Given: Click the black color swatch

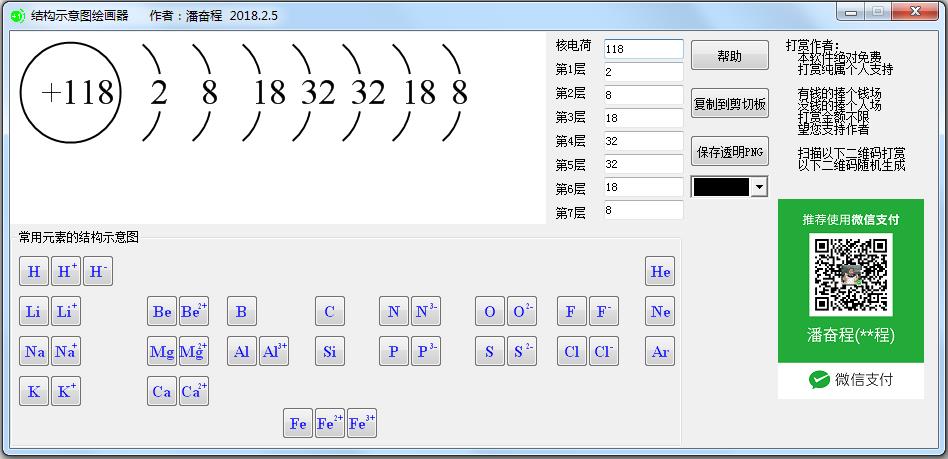Looking at the screenshot, I should pos(721,187).
